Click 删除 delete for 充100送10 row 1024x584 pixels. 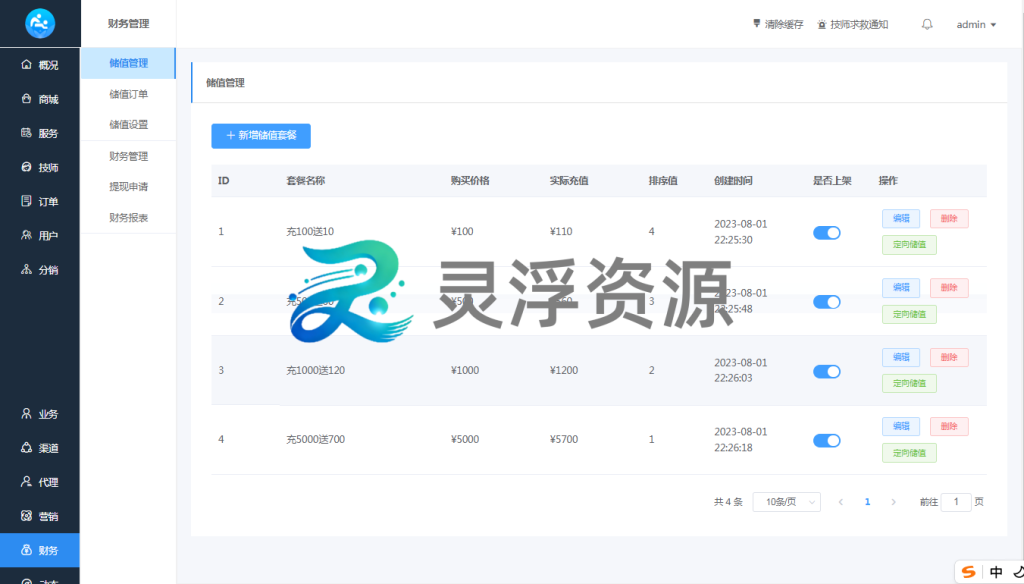click(x=949, y=218)
